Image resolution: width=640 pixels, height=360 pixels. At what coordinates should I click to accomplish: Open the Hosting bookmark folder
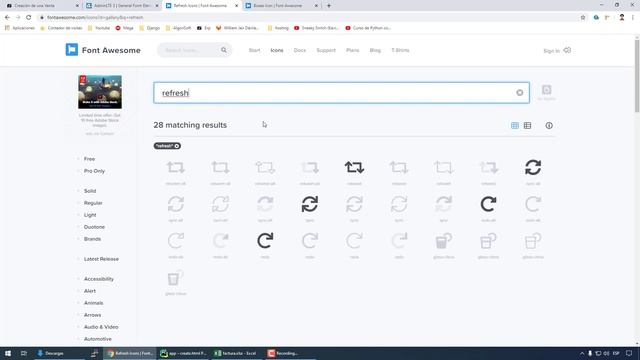(x=278, y=28)
